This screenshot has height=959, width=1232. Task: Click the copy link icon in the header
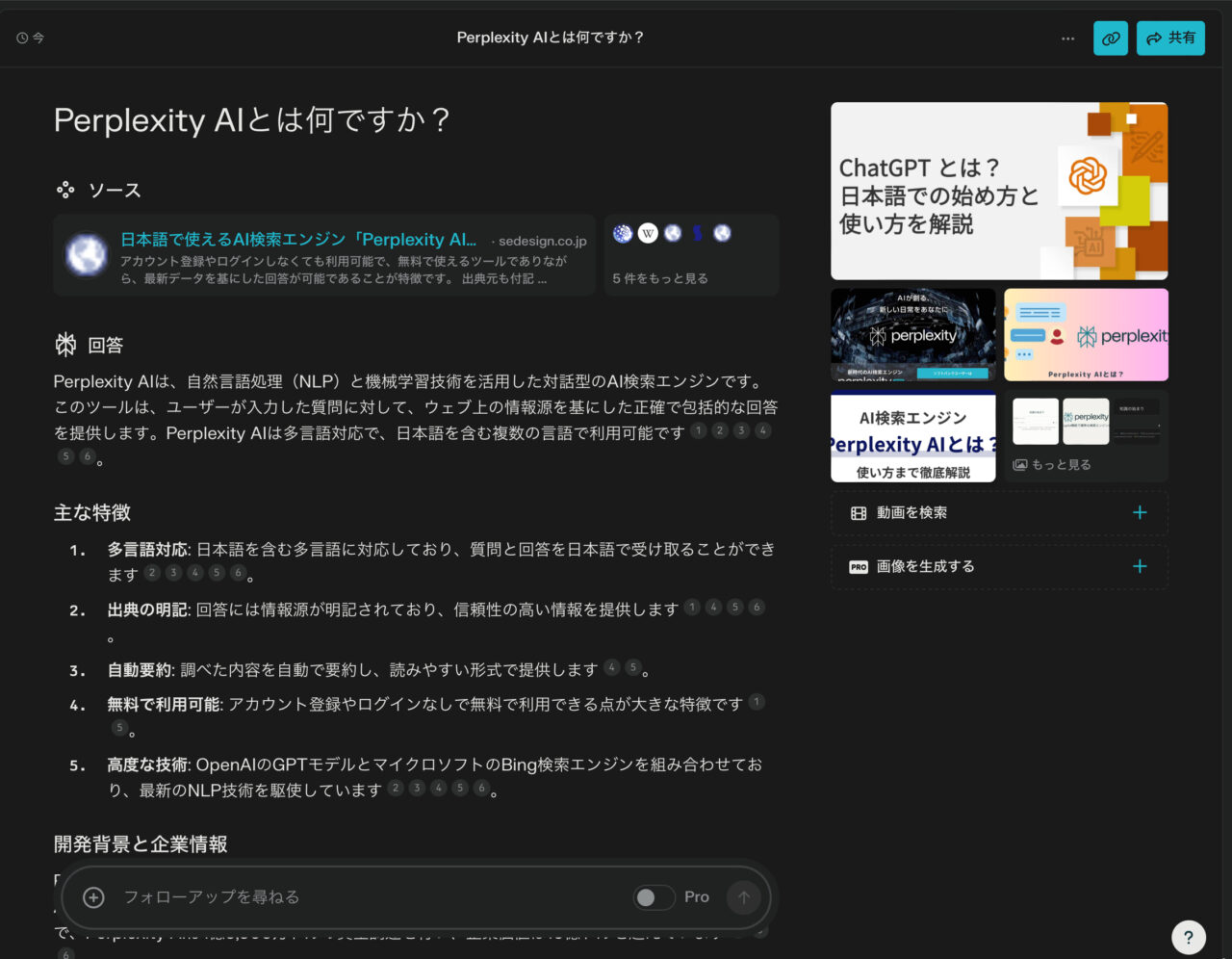[1110, 39]
